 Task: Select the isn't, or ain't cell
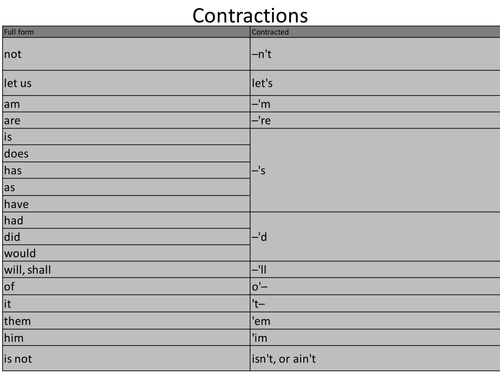(375, 359)
